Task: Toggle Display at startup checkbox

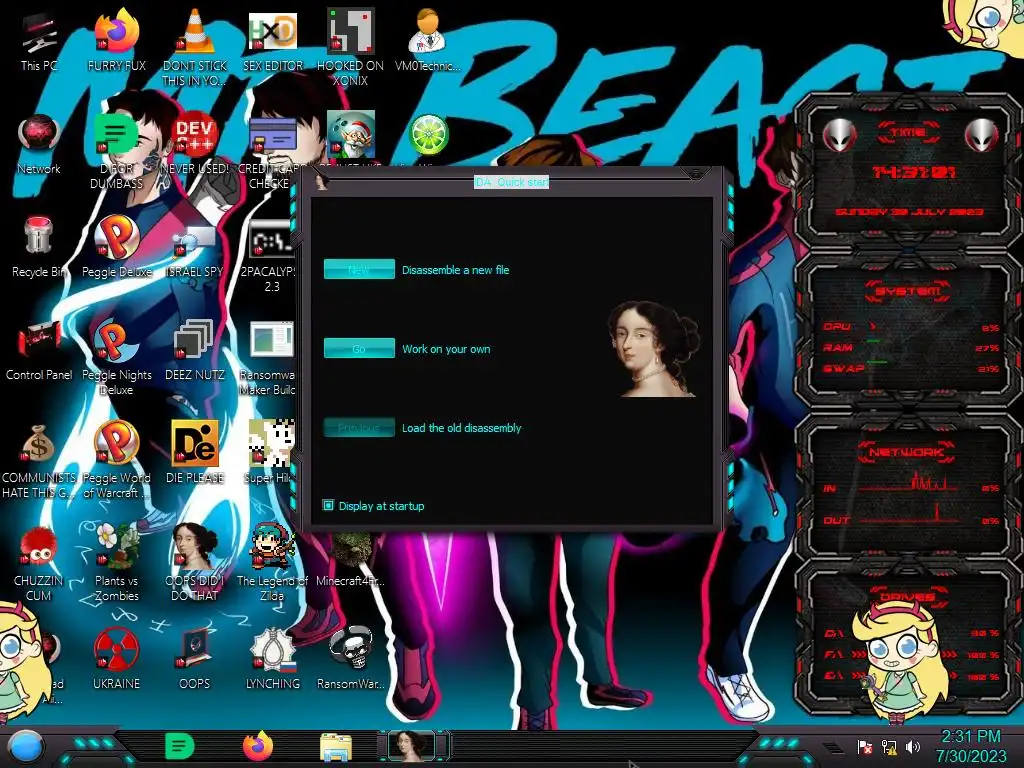Action: [x=328, y=505]
